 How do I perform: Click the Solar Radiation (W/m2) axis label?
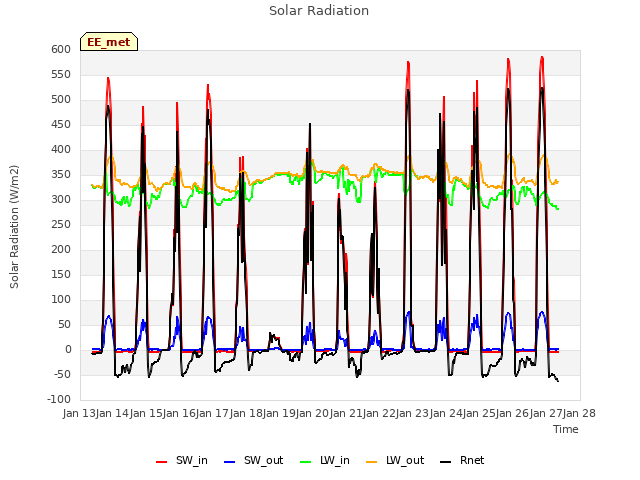pyautogui.click(x=14, y=227)
